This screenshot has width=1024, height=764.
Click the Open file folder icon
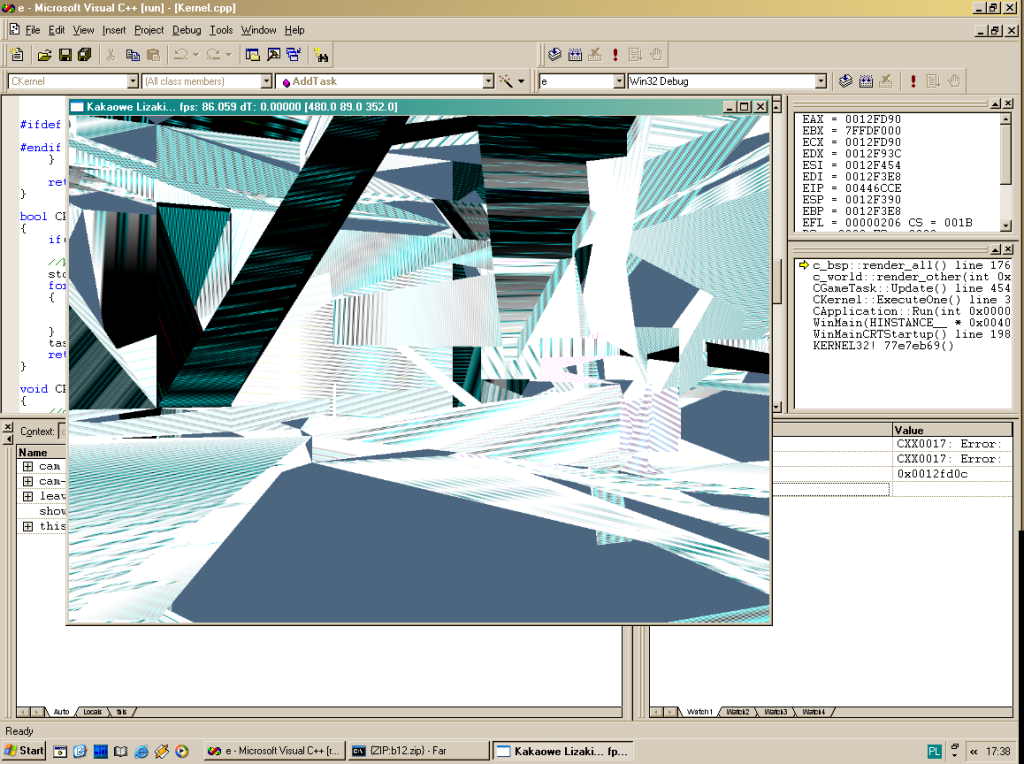coord(44,55)
